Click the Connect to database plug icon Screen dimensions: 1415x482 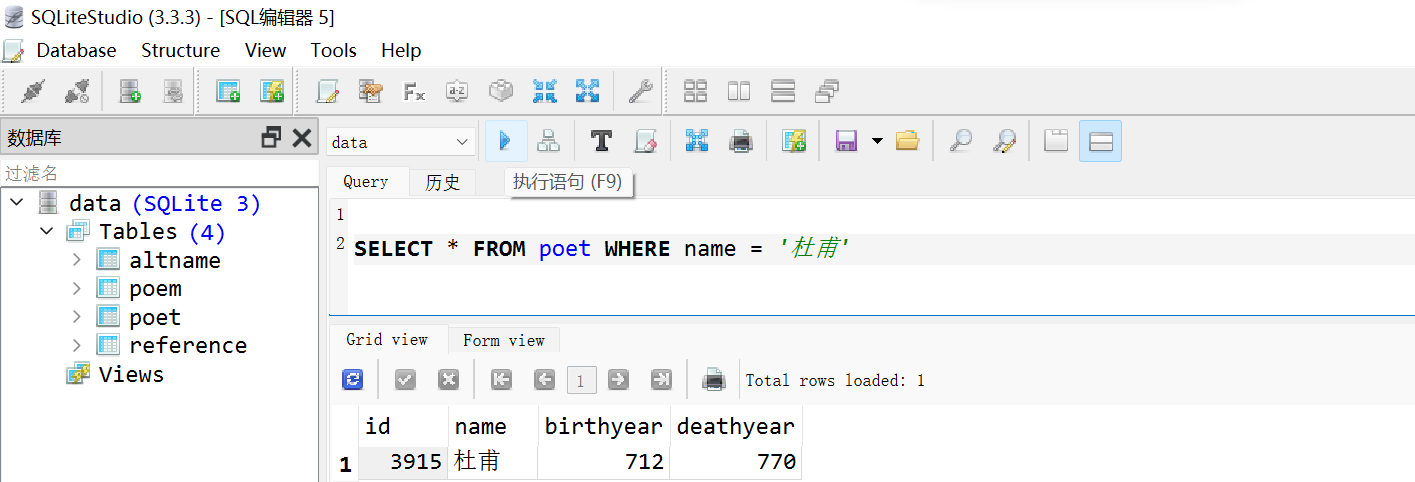click(x=33, y=92)
